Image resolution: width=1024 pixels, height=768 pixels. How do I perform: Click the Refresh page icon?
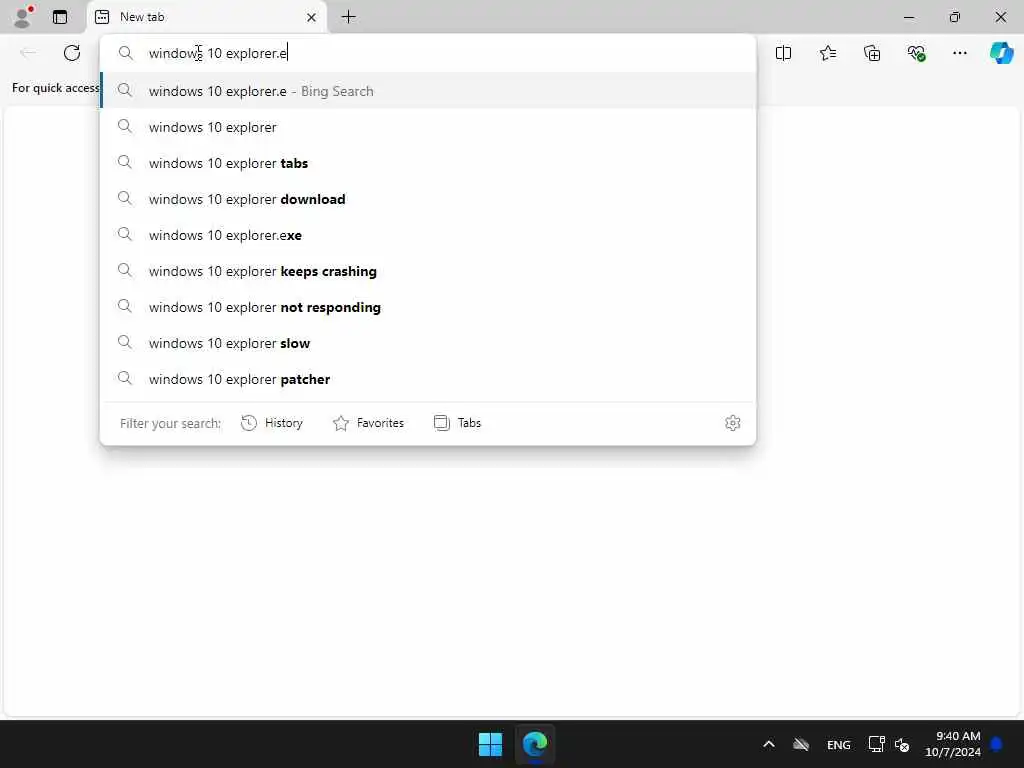[x=72, y=53]
